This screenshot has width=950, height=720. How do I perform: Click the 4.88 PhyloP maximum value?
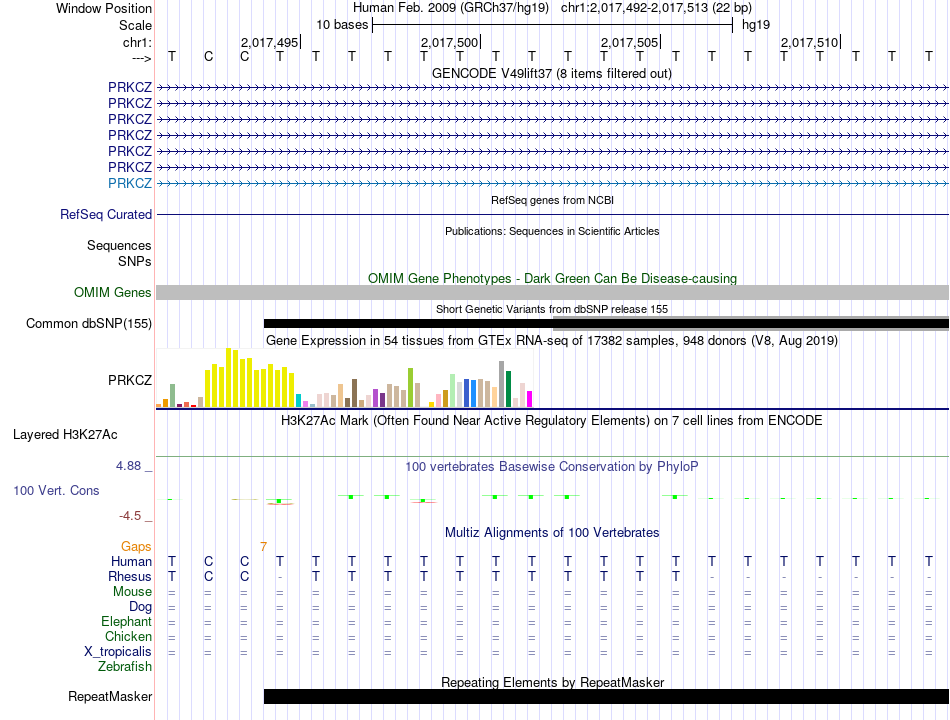pos(128,466)
